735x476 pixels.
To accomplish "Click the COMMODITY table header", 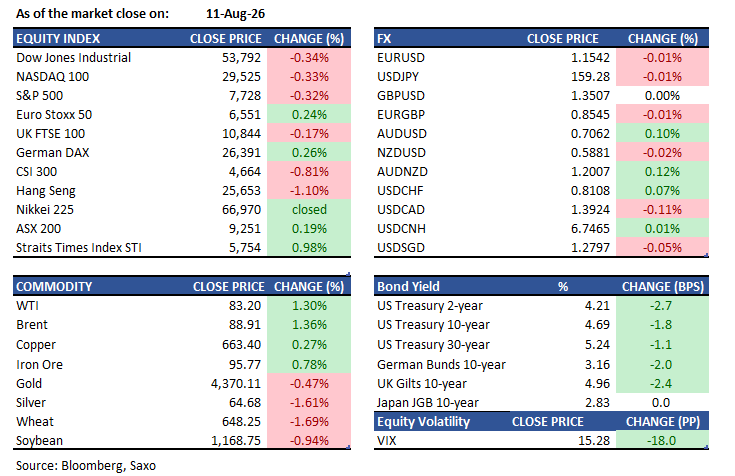I will point(54,287).
